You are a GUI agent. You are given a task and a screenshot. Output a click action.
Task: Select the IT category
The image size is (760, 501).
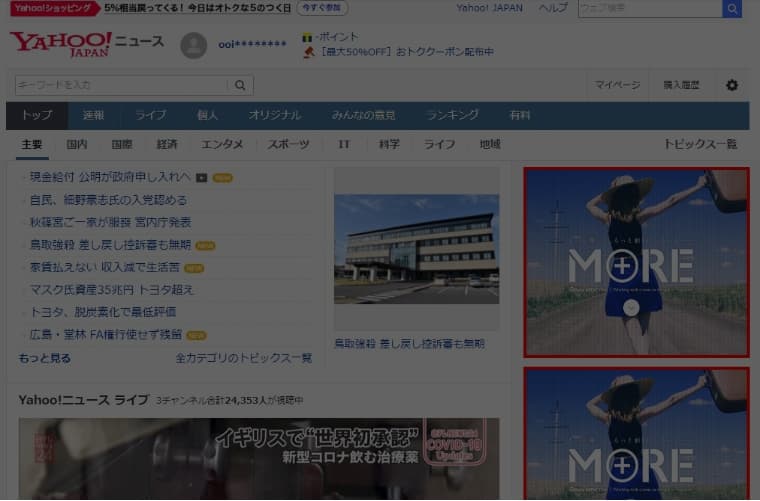click(344, 144)
